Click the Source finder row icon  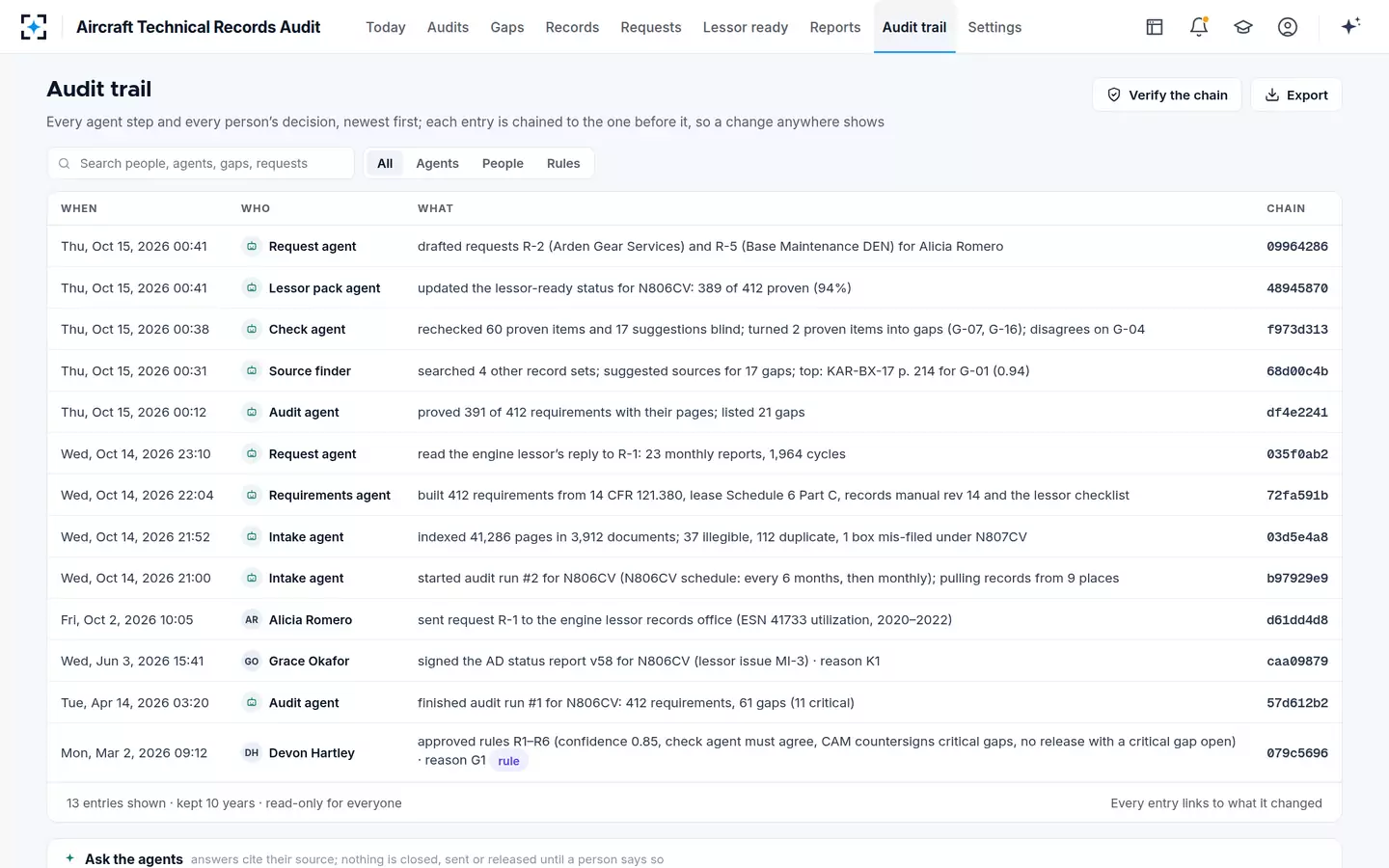pos(252,370)
